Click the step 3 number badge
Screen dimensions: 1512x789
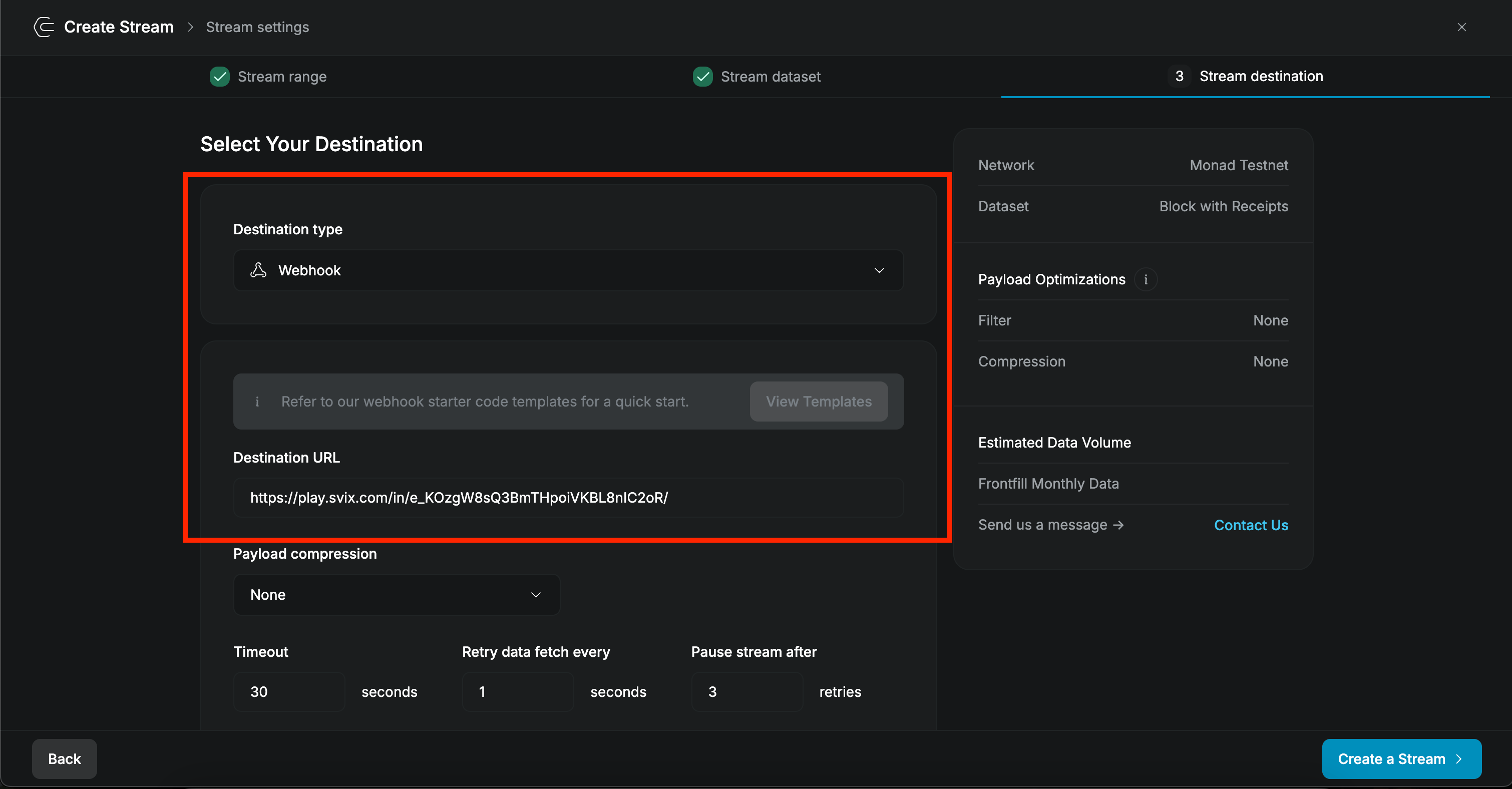coord(1179,76)
